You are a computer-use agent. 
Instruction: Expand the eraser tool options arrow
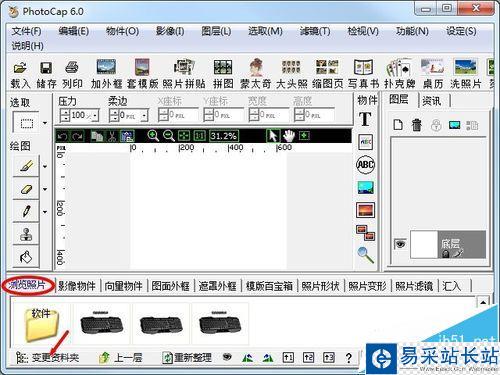tap(45, 189)
